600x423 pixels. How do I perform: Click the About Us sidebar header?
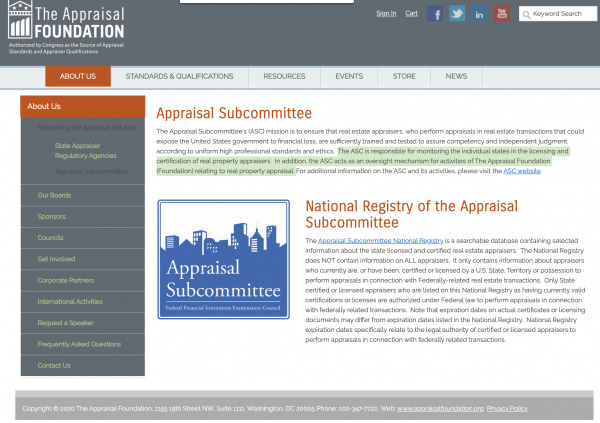83,106
